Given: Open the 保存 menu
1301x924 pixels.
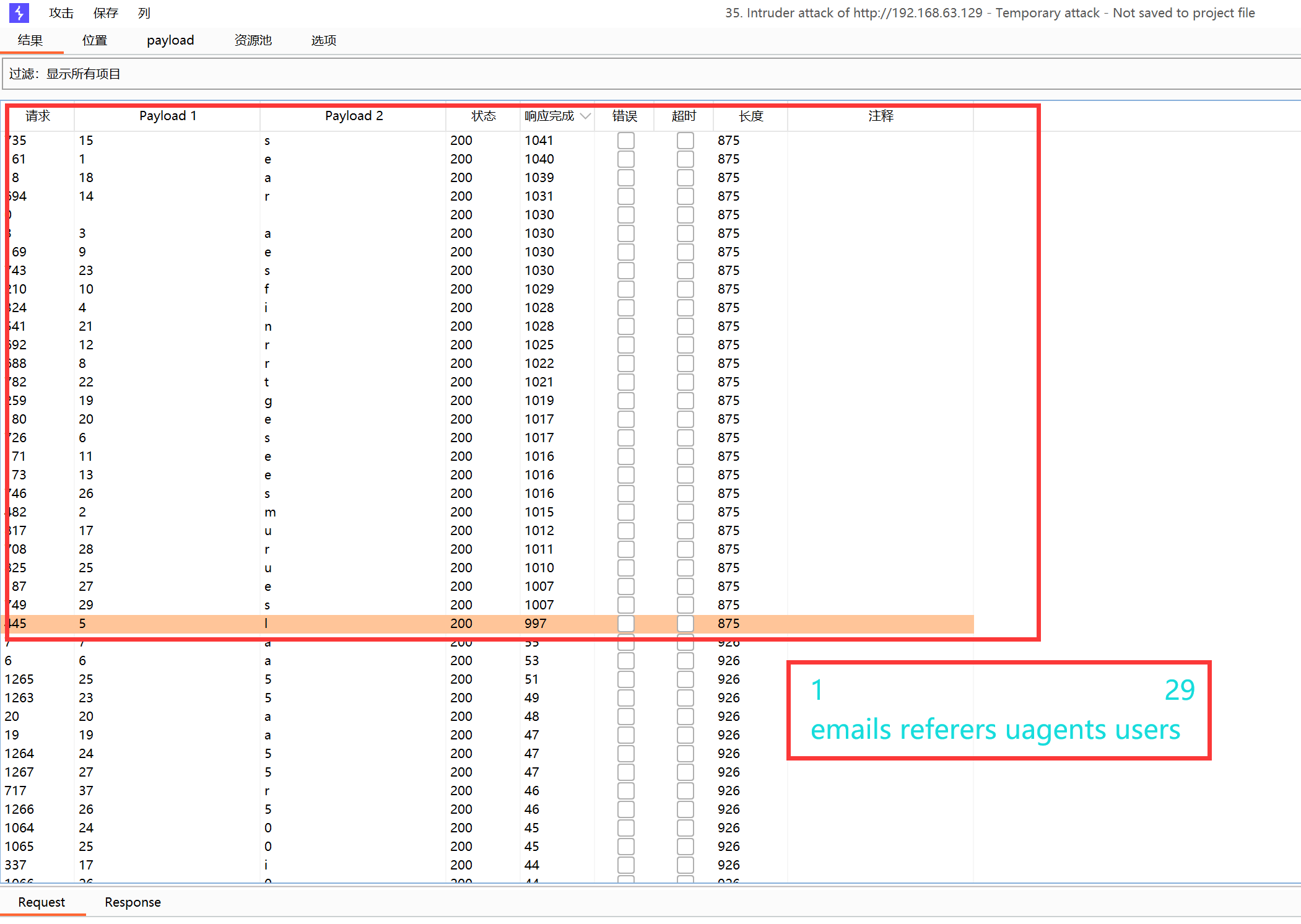Looking at the screenshot, I should click(x=106, y=13).
